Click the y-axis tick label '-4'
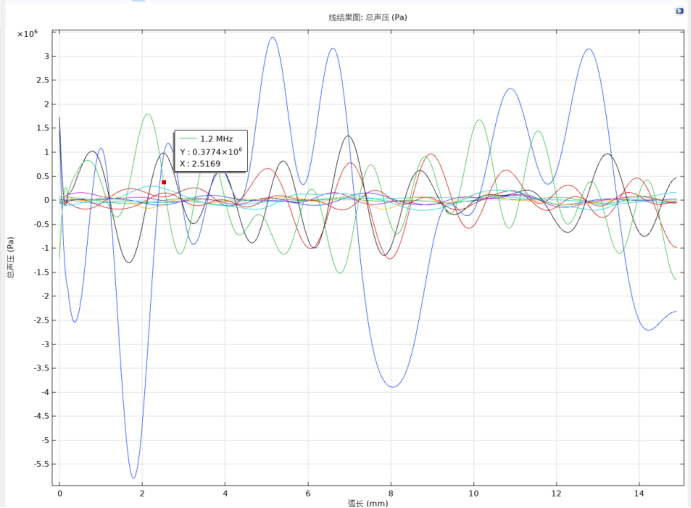This screenshot has width=691, height=508. coord(45,392)
